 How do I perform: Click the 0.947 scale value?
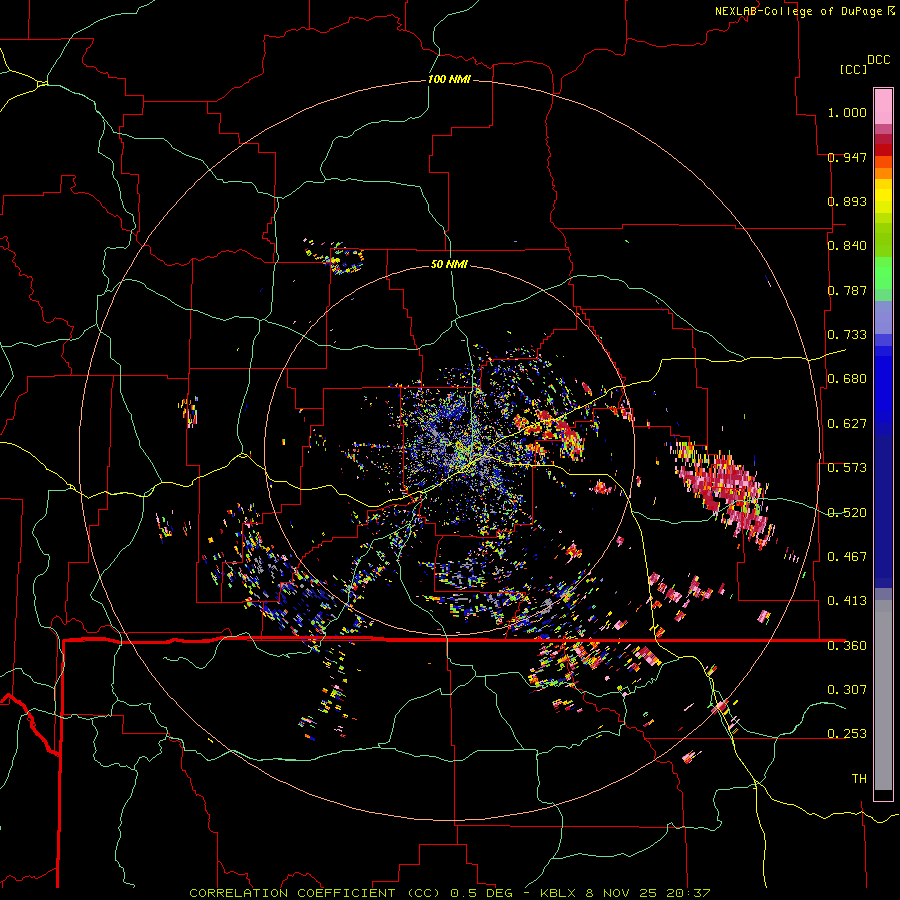(x=847, y=157)
